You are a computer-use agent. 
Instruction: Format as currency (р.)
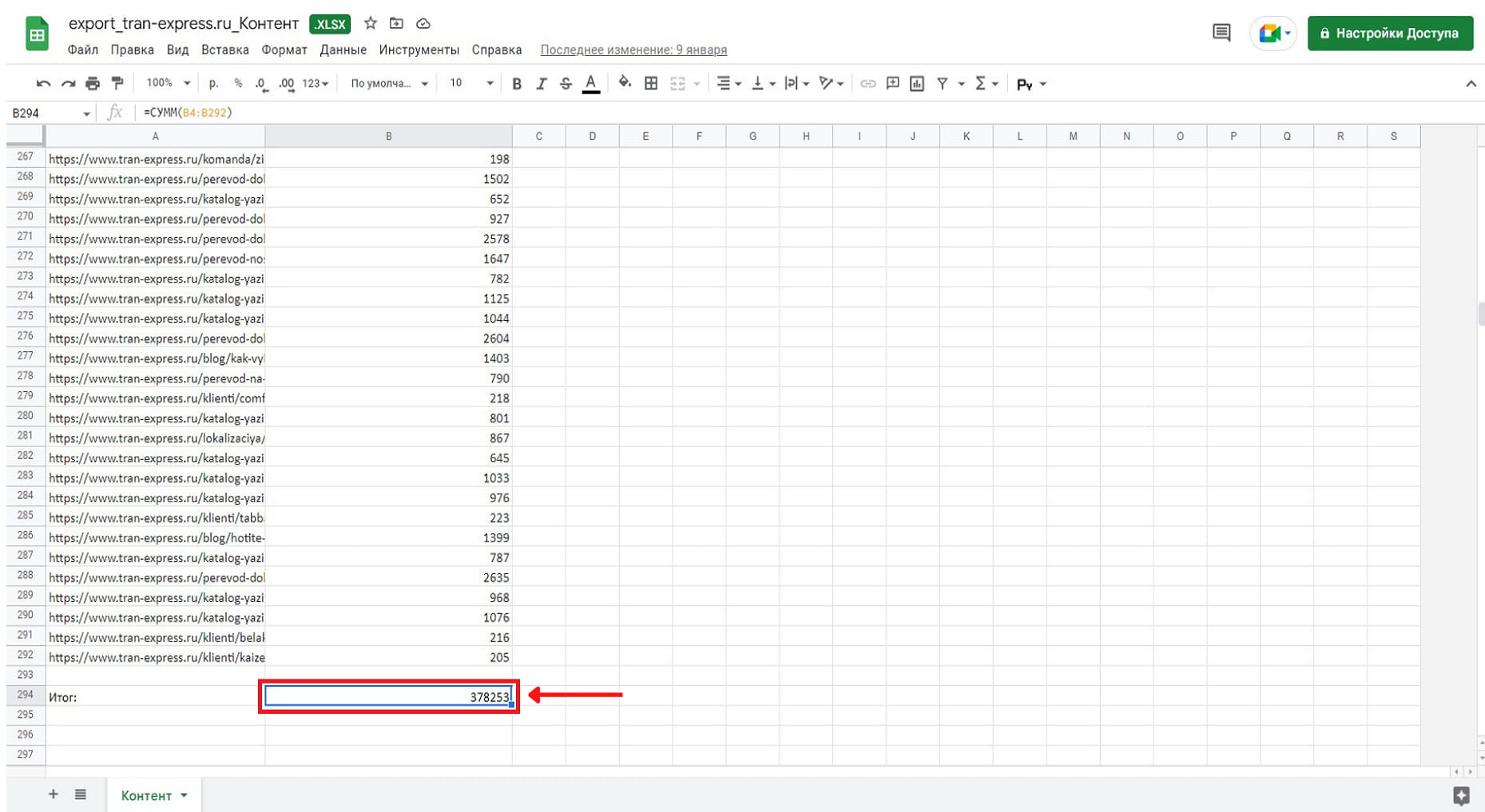[x=213, y=83]
